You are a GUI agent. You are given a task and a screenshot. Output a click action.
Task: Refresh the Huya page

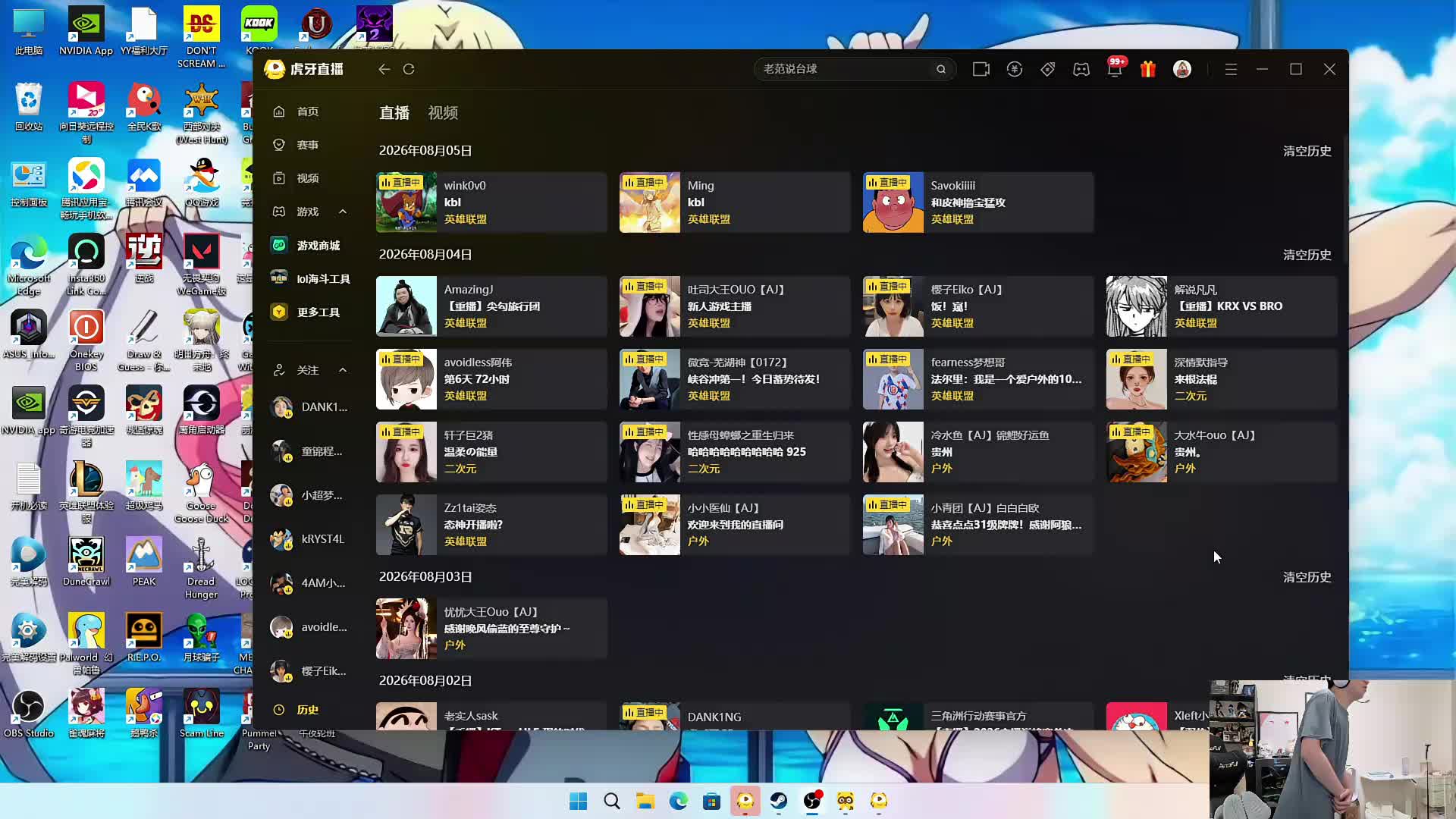click(x=409, y=69)
